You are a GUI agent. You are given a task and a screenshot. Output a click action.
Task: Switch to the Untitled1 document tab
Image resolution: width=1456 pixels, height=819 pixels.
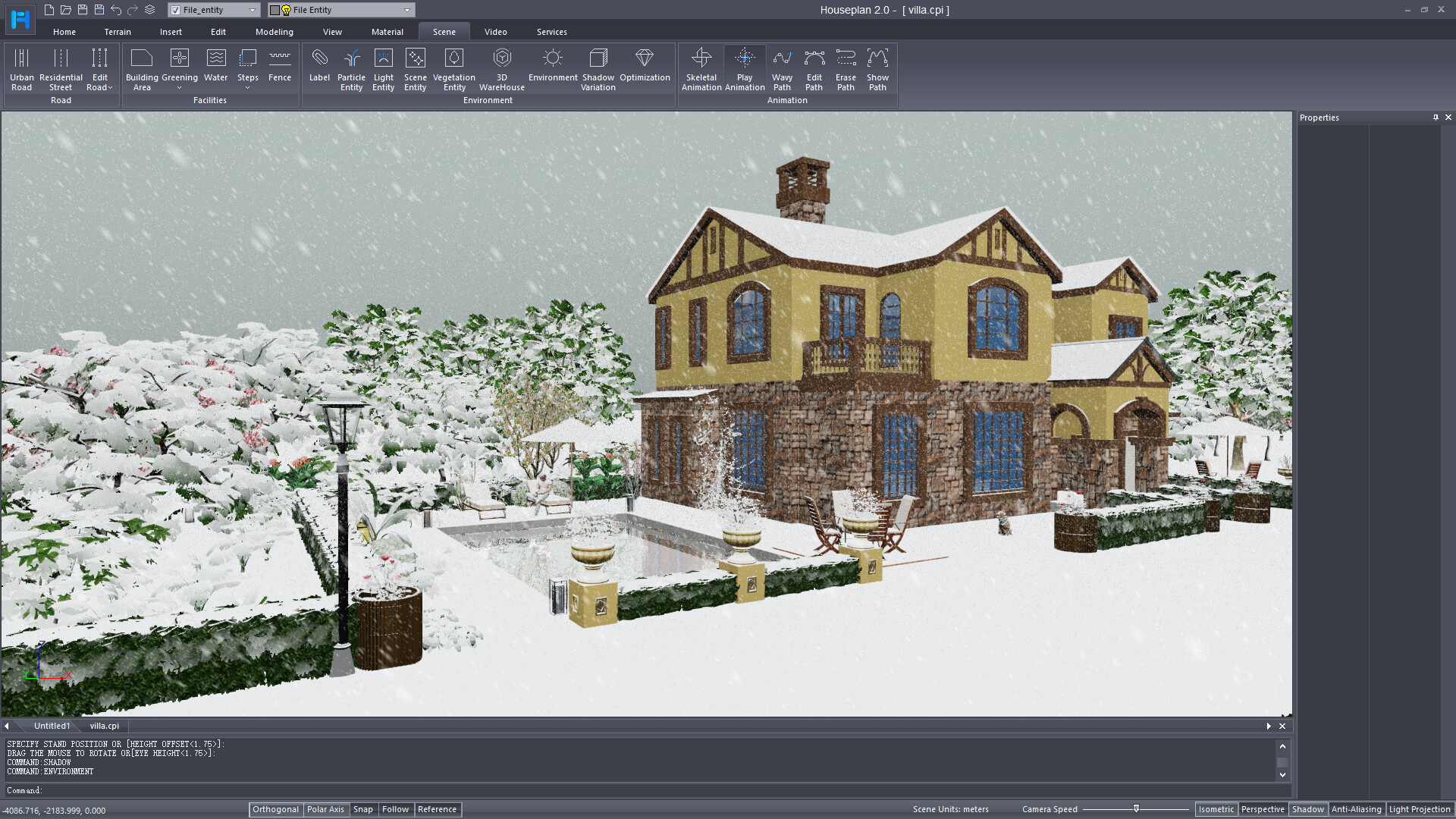click(52, 726)
